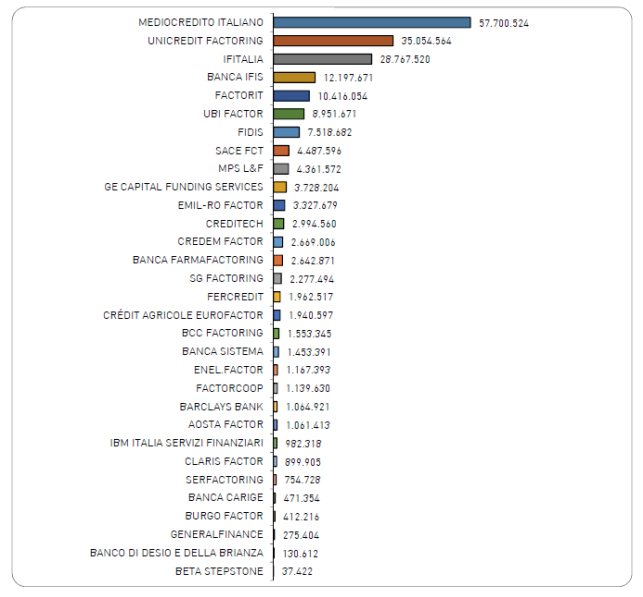Click the value 2.669.006
The height and width of the screenshot is (597, 643).
pyautogui.click(x=313, y=242)
